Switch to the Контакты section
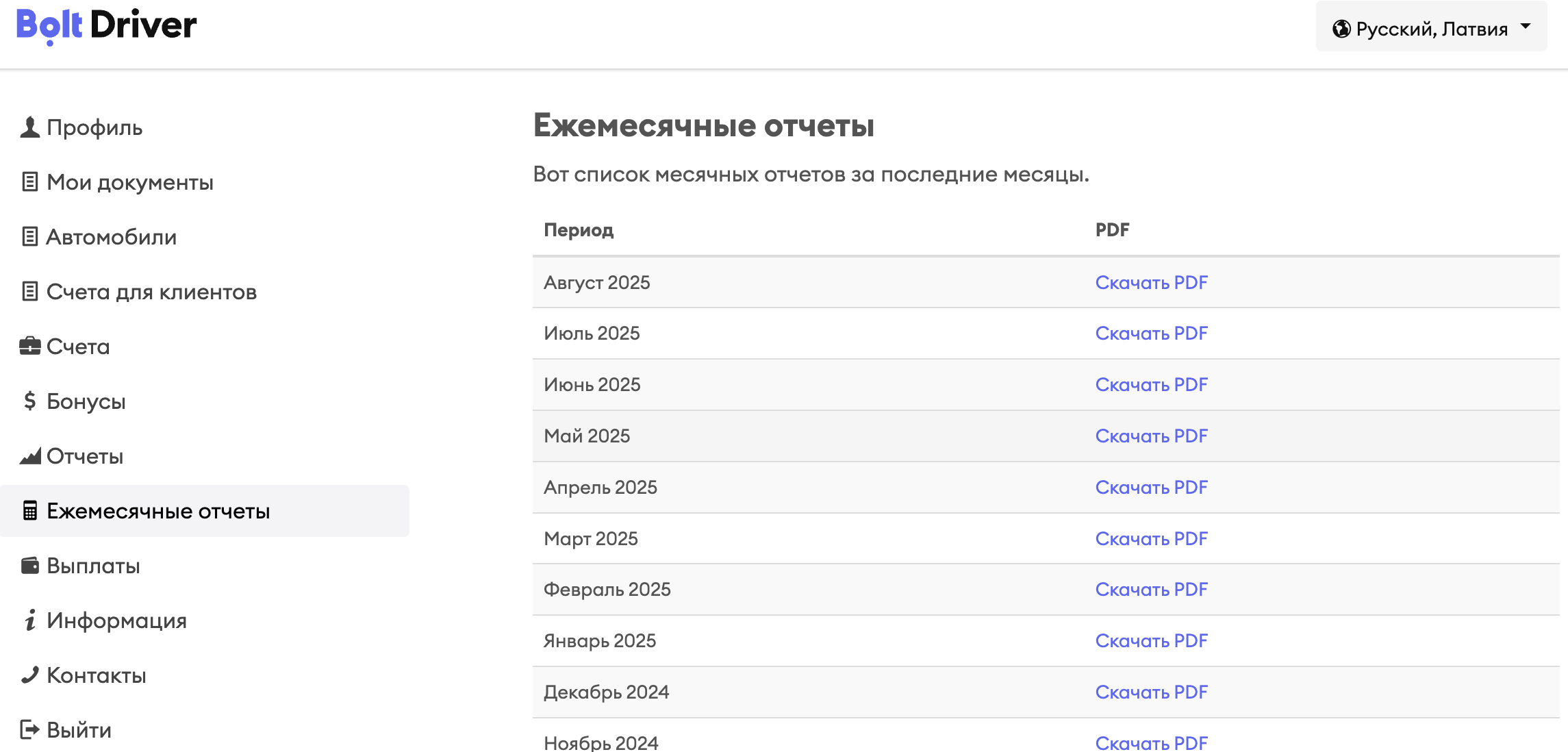Screen dimensions: 1568x752 96,675
